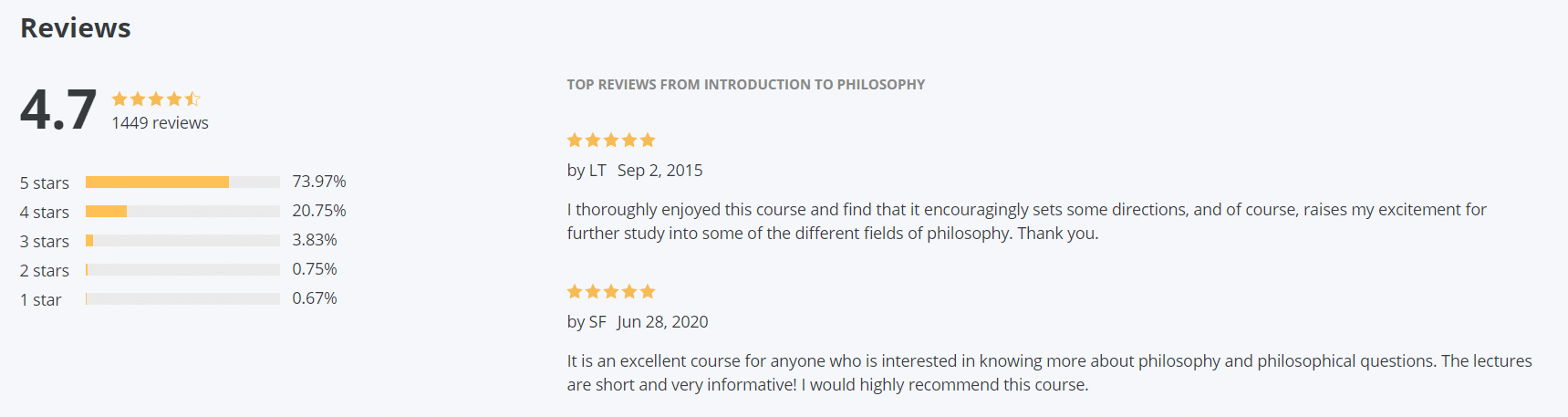
Task: Select the 5 stars rating bar
Action: pyautogui.click(x=182, y=182)
